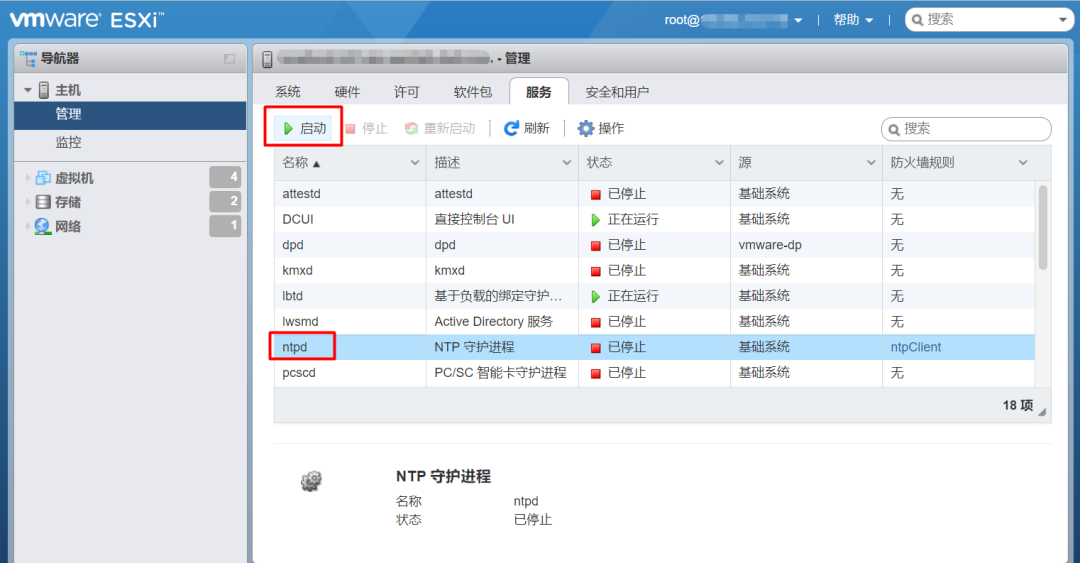Click the green running icon in the lbtd row
The width and height of the screenshot is (1080, 563).
[596, 296]
